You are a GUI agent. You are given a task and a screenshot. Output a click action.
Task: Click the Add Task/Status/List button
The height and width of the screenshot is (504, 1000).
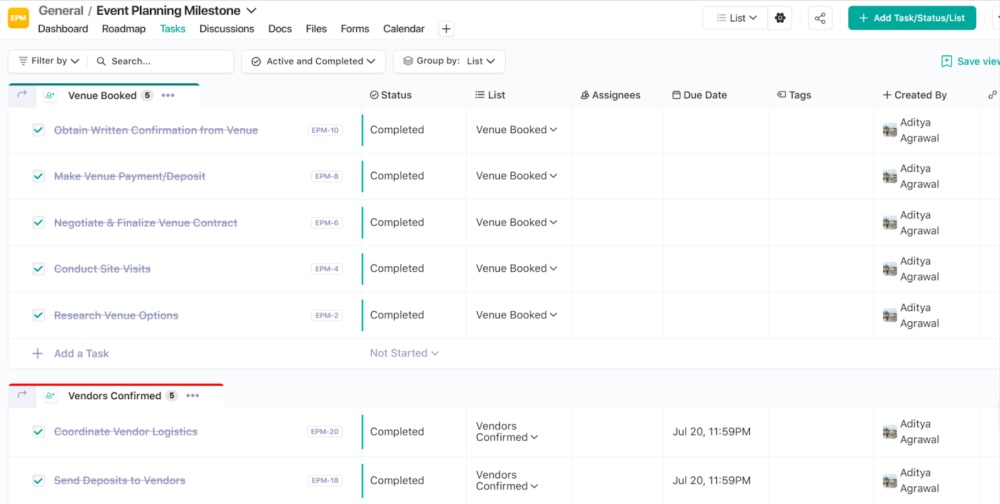pos(911,18)
